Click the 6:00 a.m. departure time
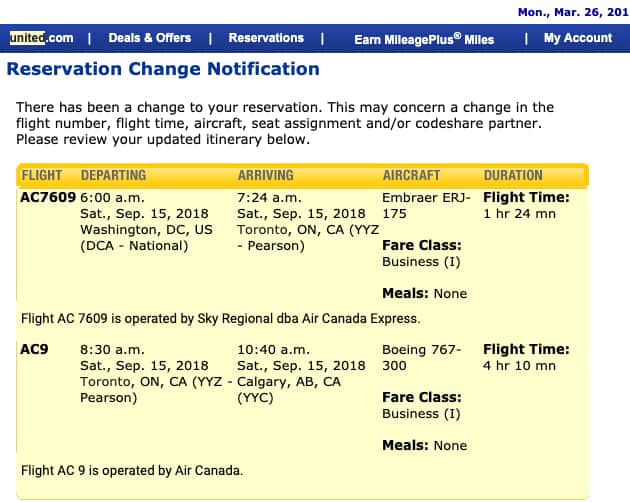This screenshot has width=630, height=502. point(112,198)
